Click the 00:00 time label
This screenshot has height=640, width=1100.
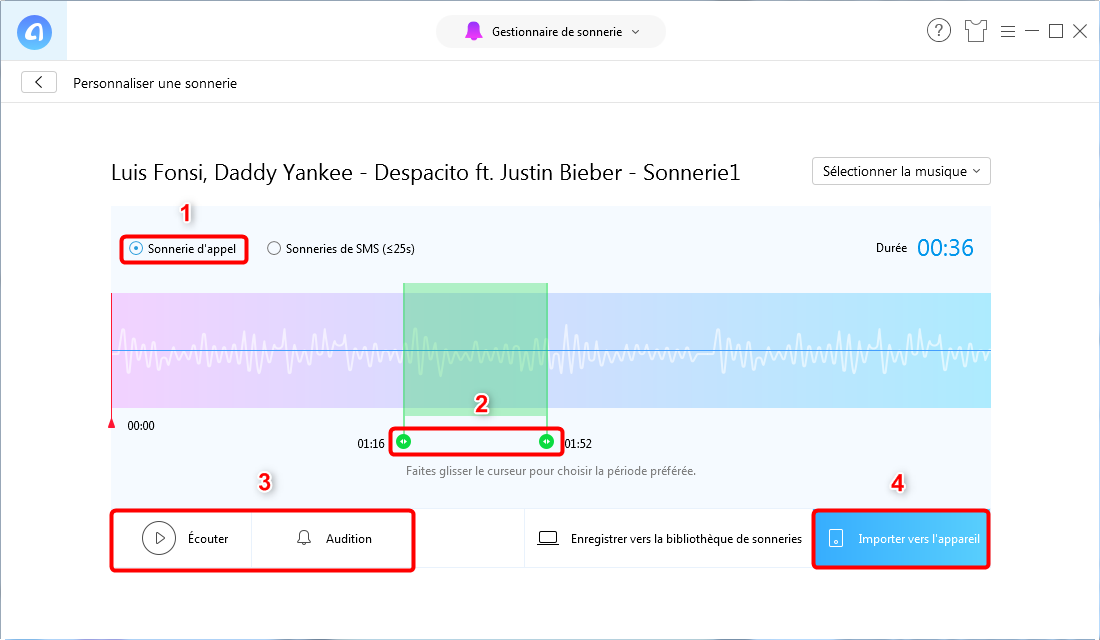click(141, 425)
